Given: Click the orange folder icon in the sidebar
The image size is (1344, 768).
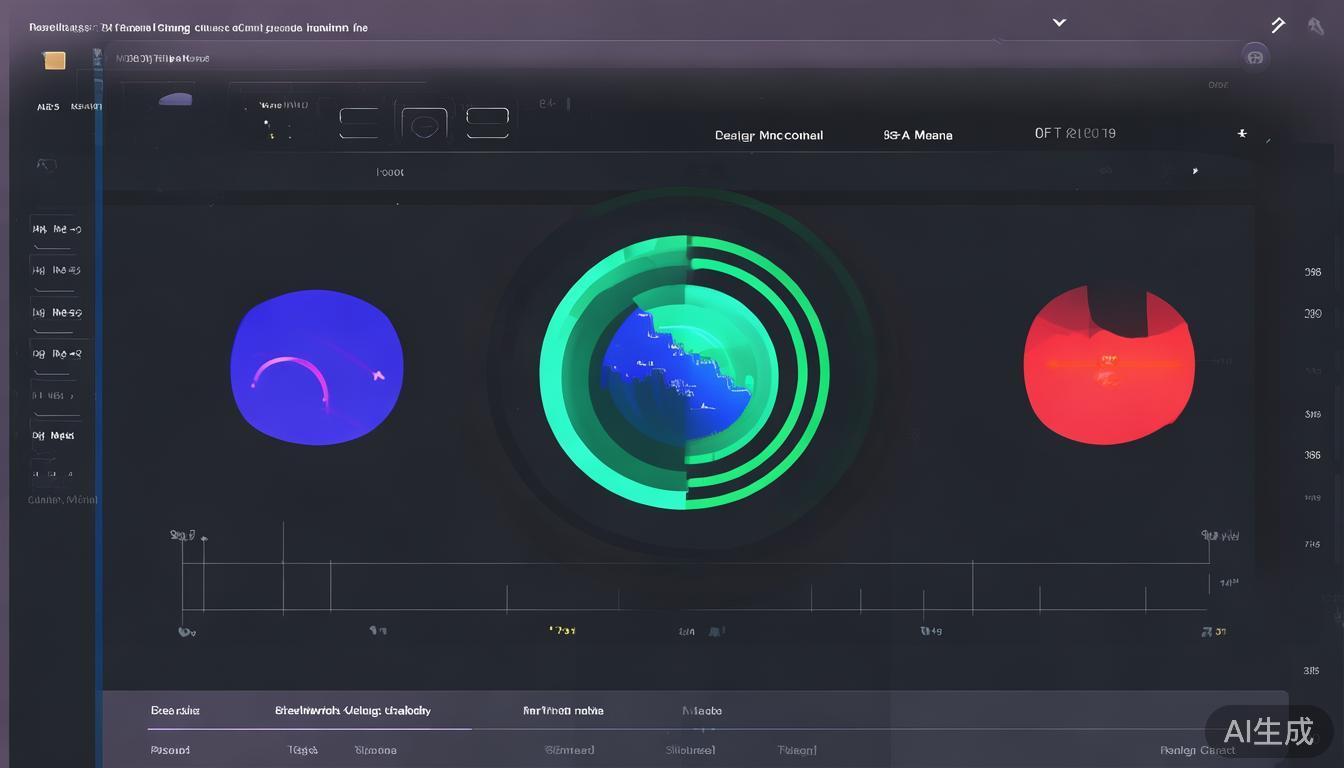Looking at the screenshot, I should coord(54,61).
